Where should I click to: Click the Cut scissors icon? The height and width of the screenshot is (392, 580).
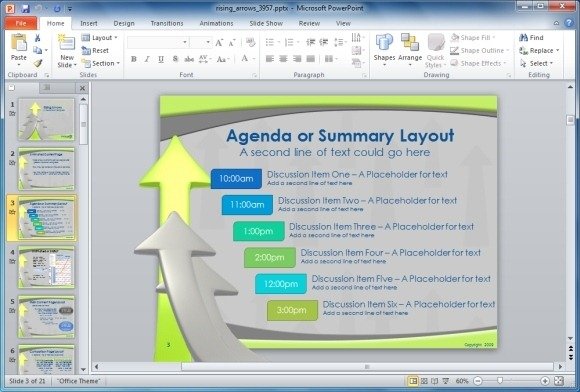pos(37,38)
